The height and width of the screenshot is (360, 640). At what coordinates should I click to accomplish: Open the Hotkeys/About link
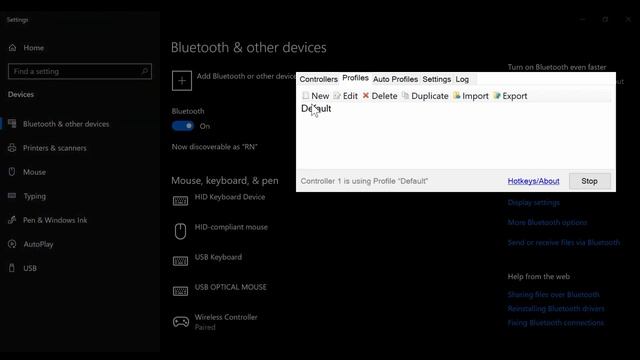(x=533, y=181)
